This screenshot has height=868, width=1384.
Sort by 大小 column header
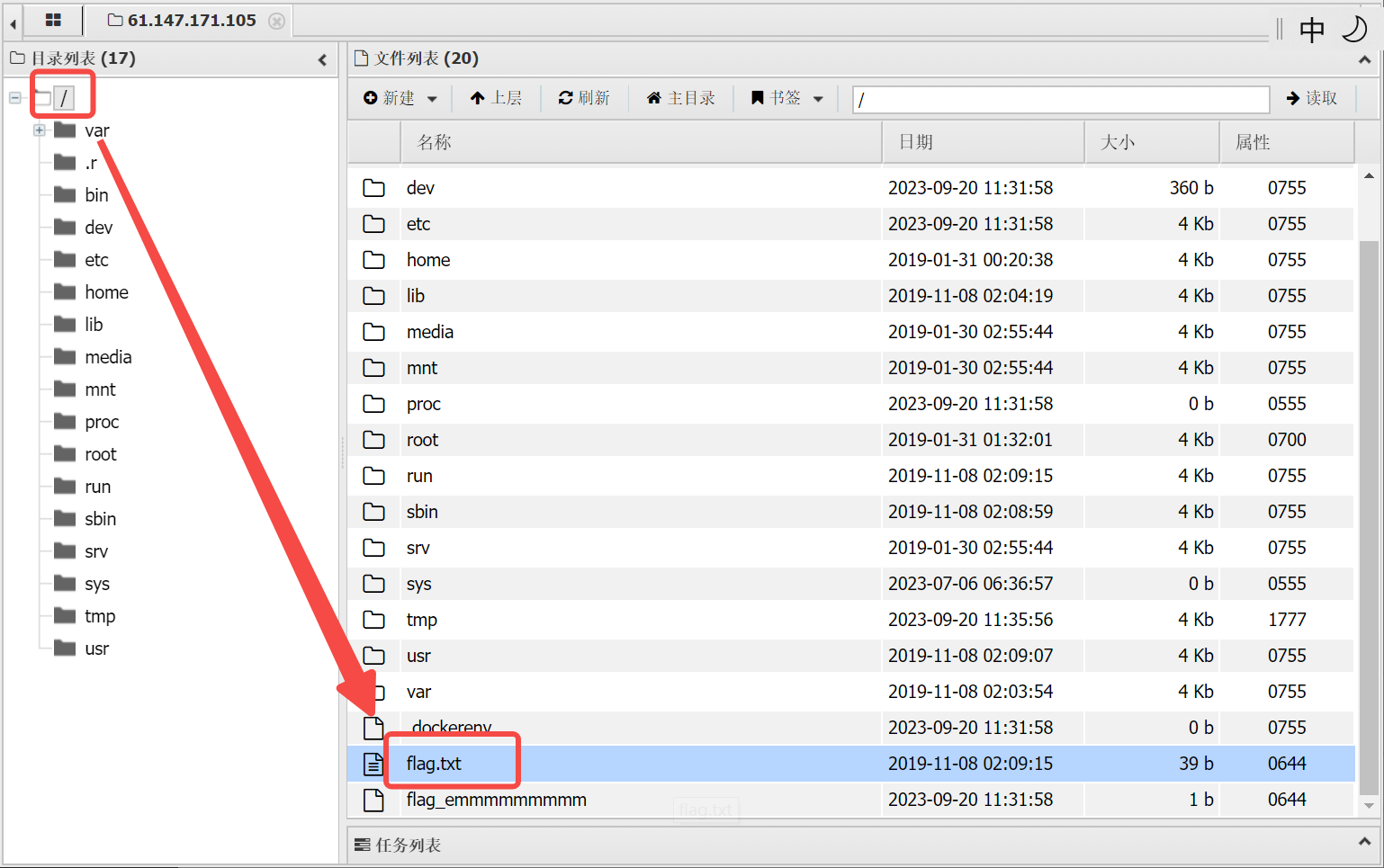1152,142
